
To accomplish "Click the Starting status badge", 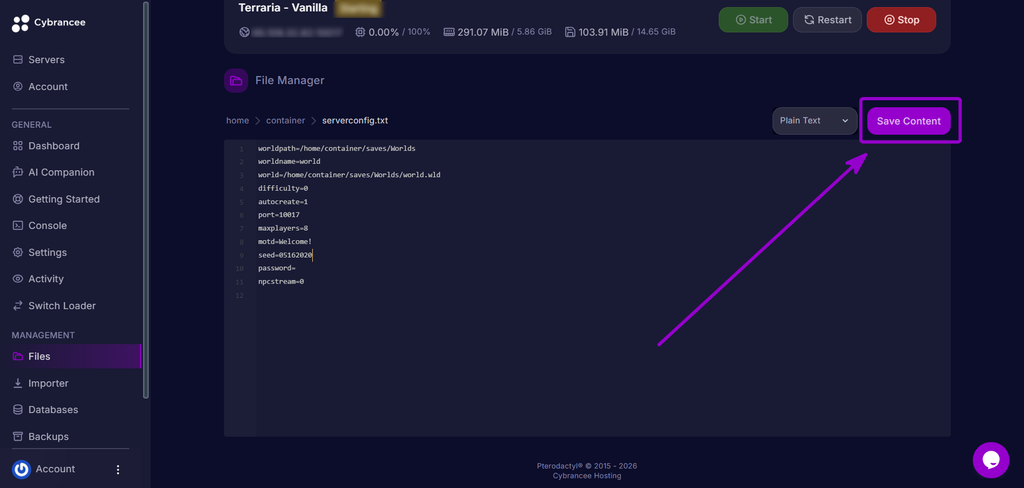I will click(358, 9).
